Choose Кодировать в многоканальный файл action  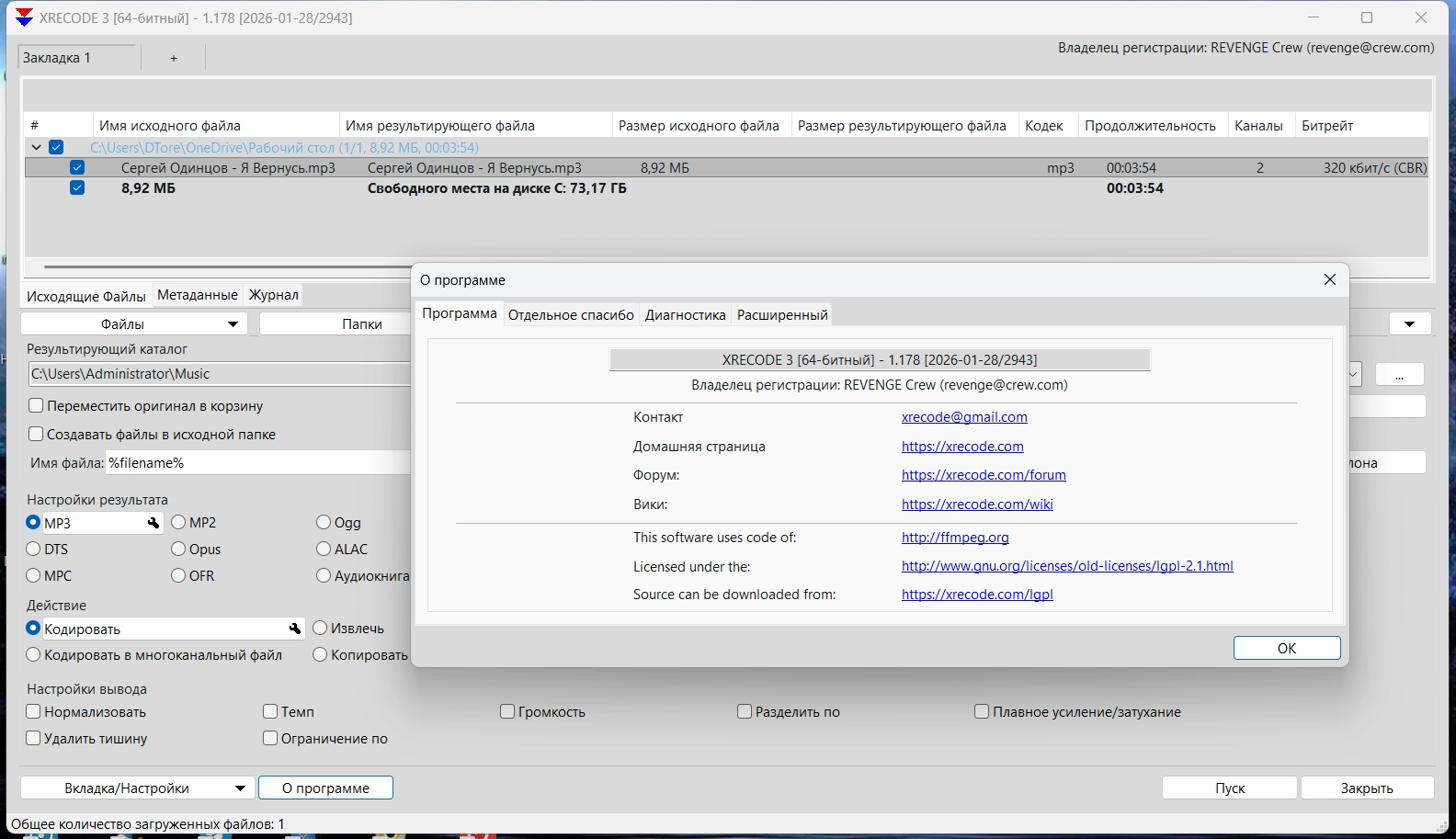pos(34,655)
